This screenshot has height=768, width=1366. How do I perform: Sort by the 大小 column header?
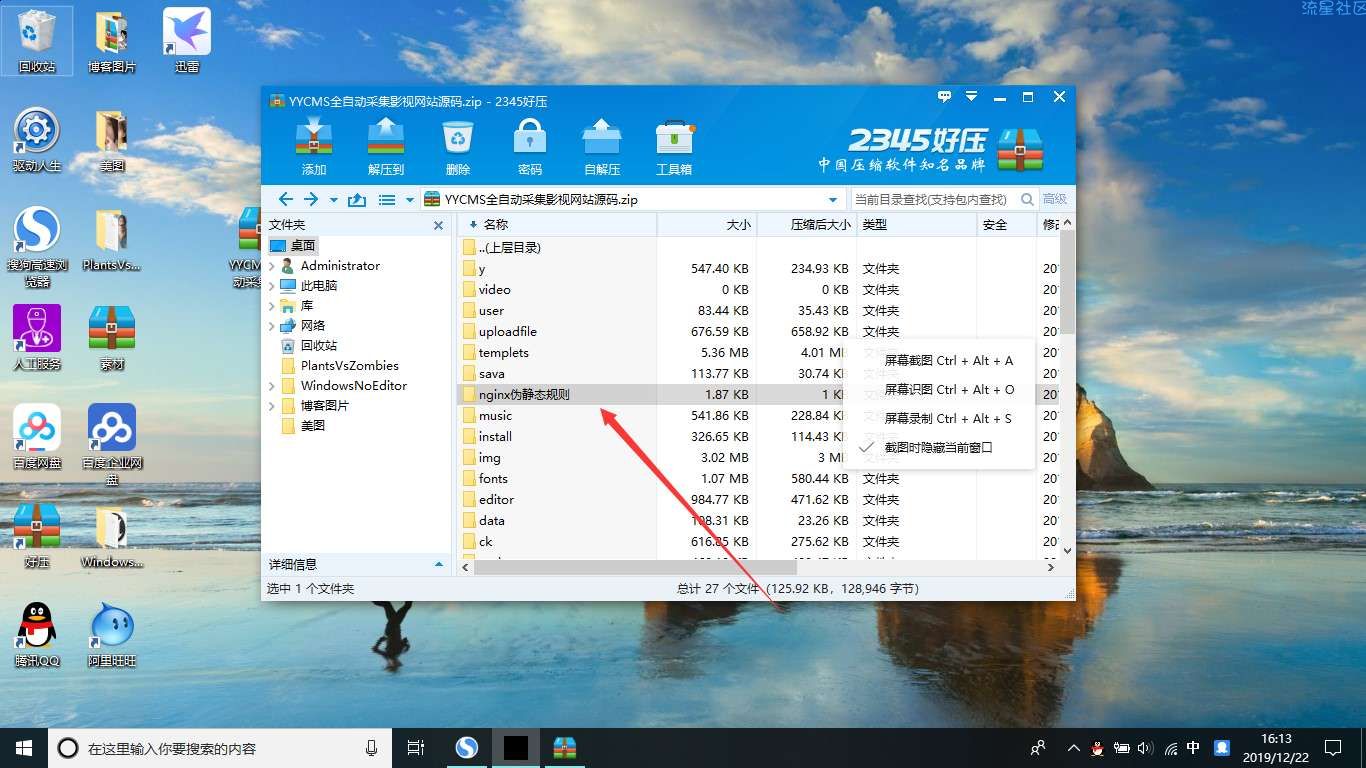707,225
